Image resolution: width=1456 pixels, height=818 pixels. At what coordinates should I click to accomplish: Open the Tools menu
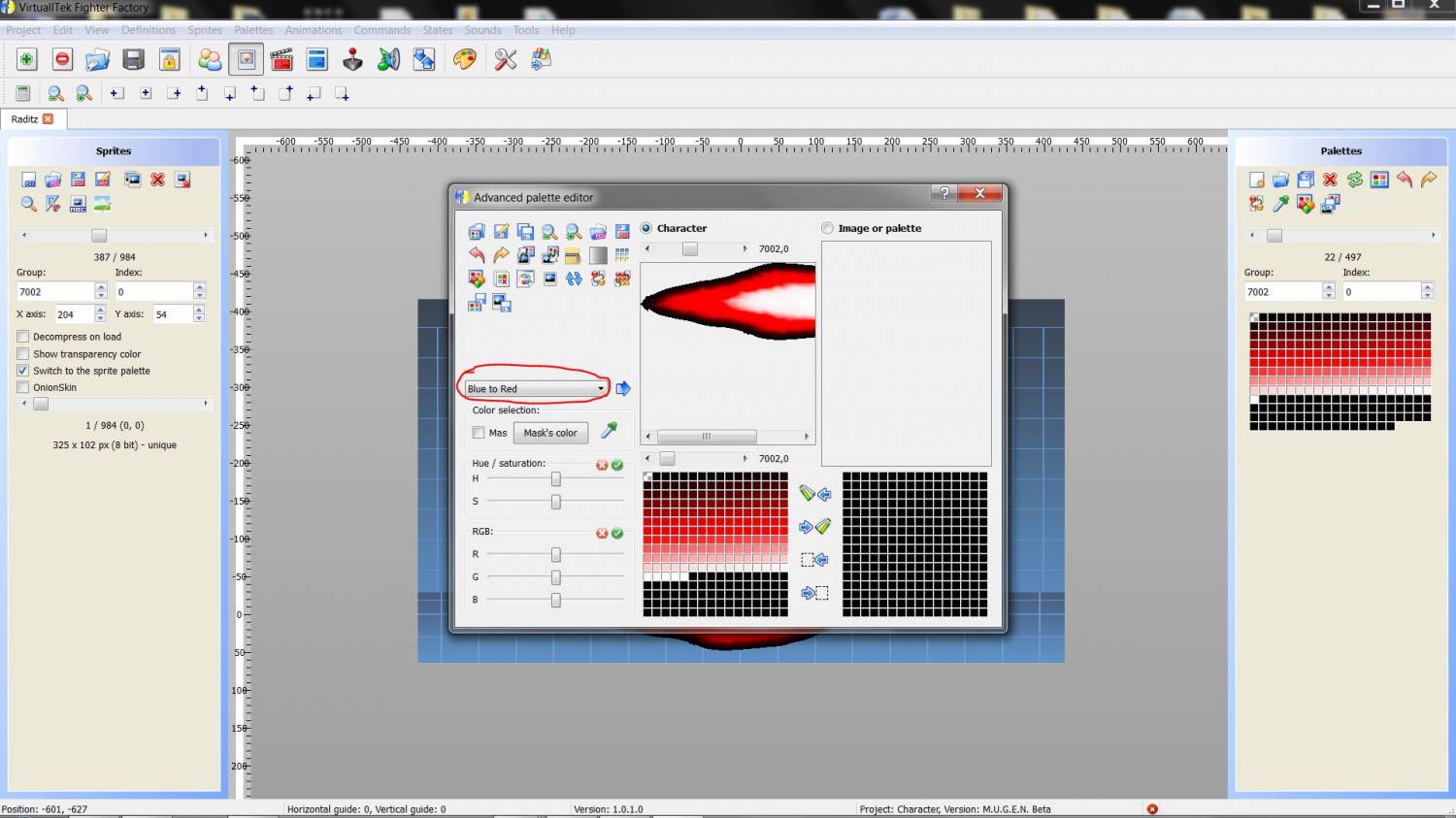point(526,30)
